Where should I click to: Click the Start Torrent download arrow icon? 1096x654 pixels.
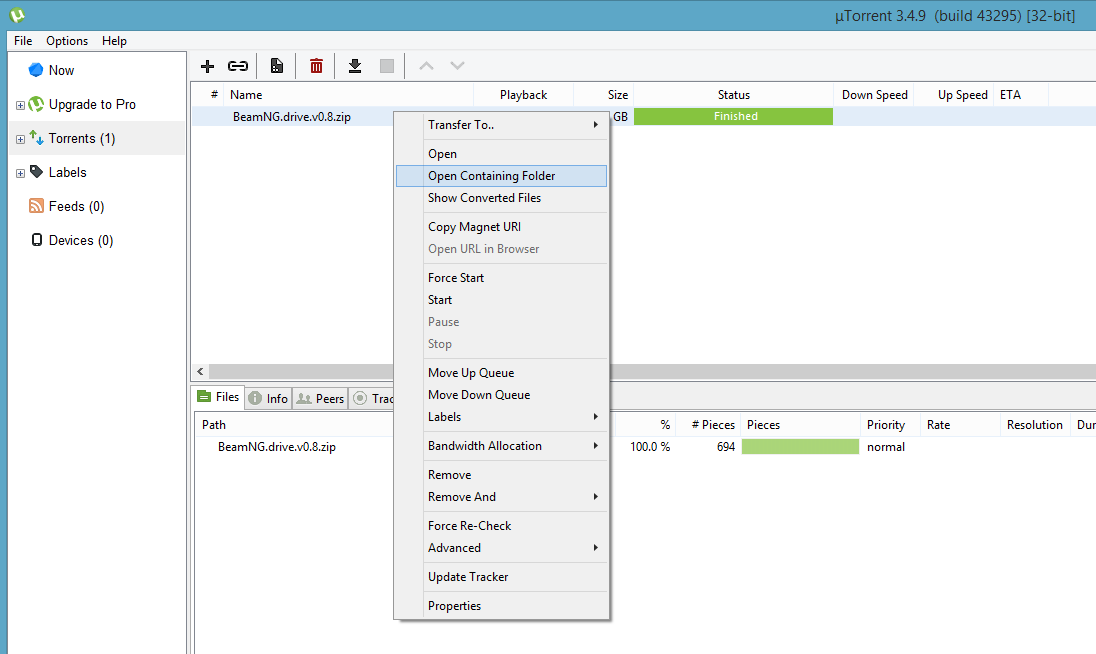click(354, 66)
